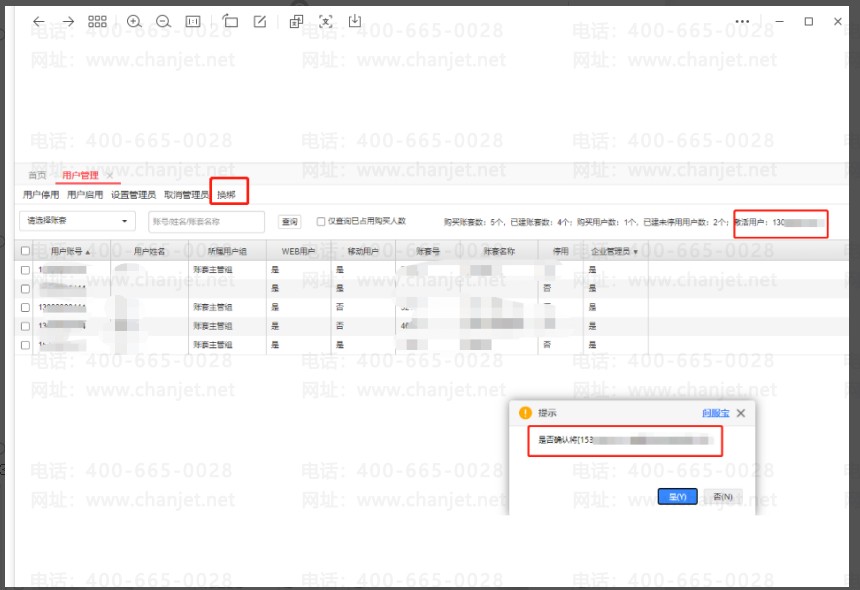
Task: Save image using the download icon
Action: [355, 21]
